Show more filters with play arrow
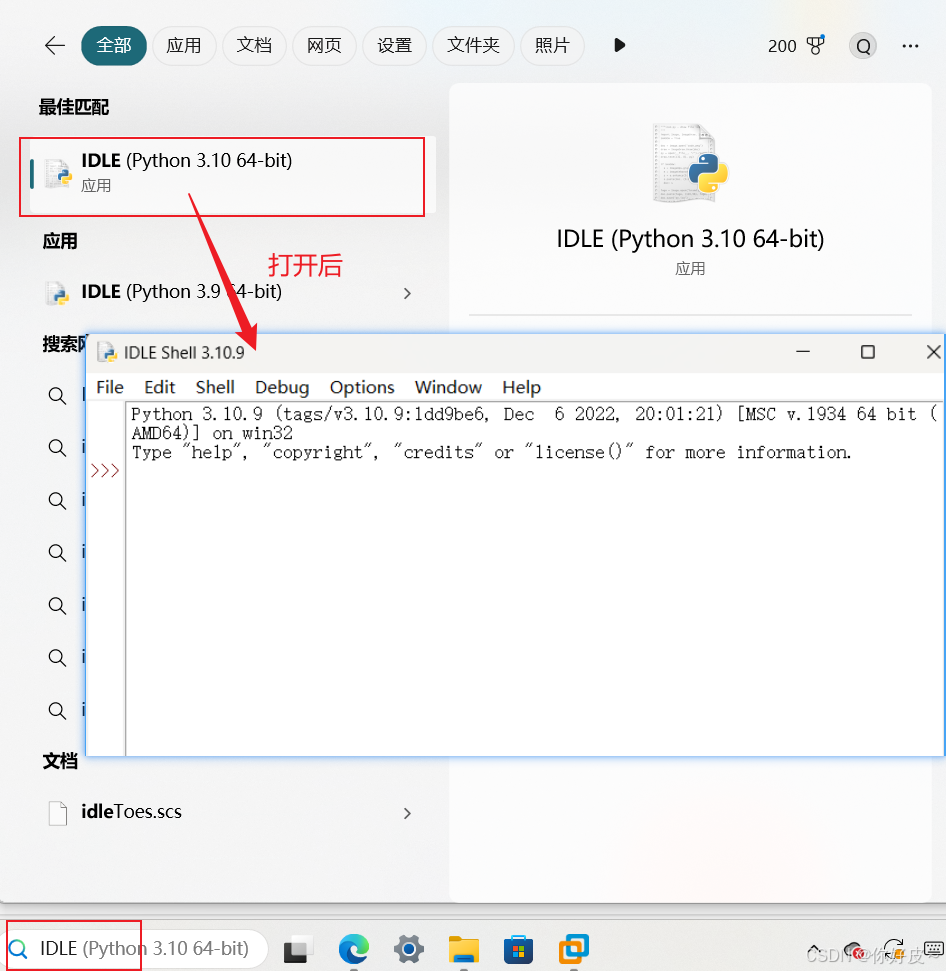 (619, 45)
